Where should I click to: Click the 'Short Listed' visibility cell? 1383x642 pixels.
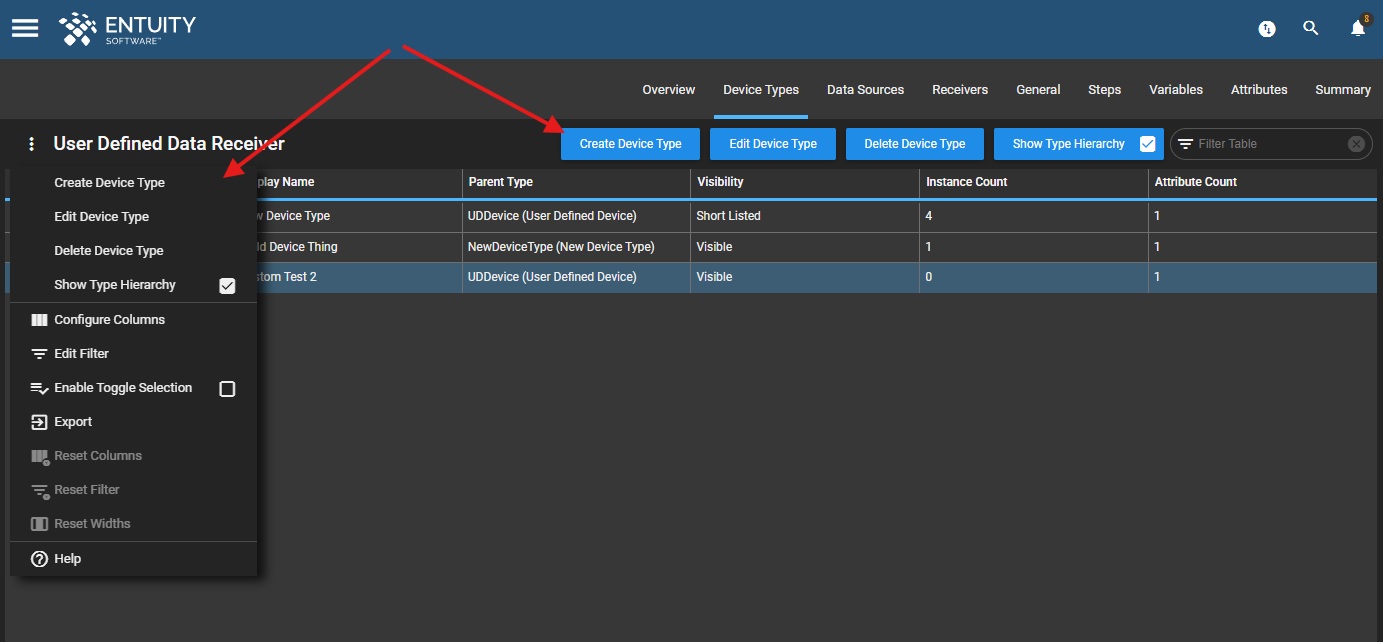[805, 216]
